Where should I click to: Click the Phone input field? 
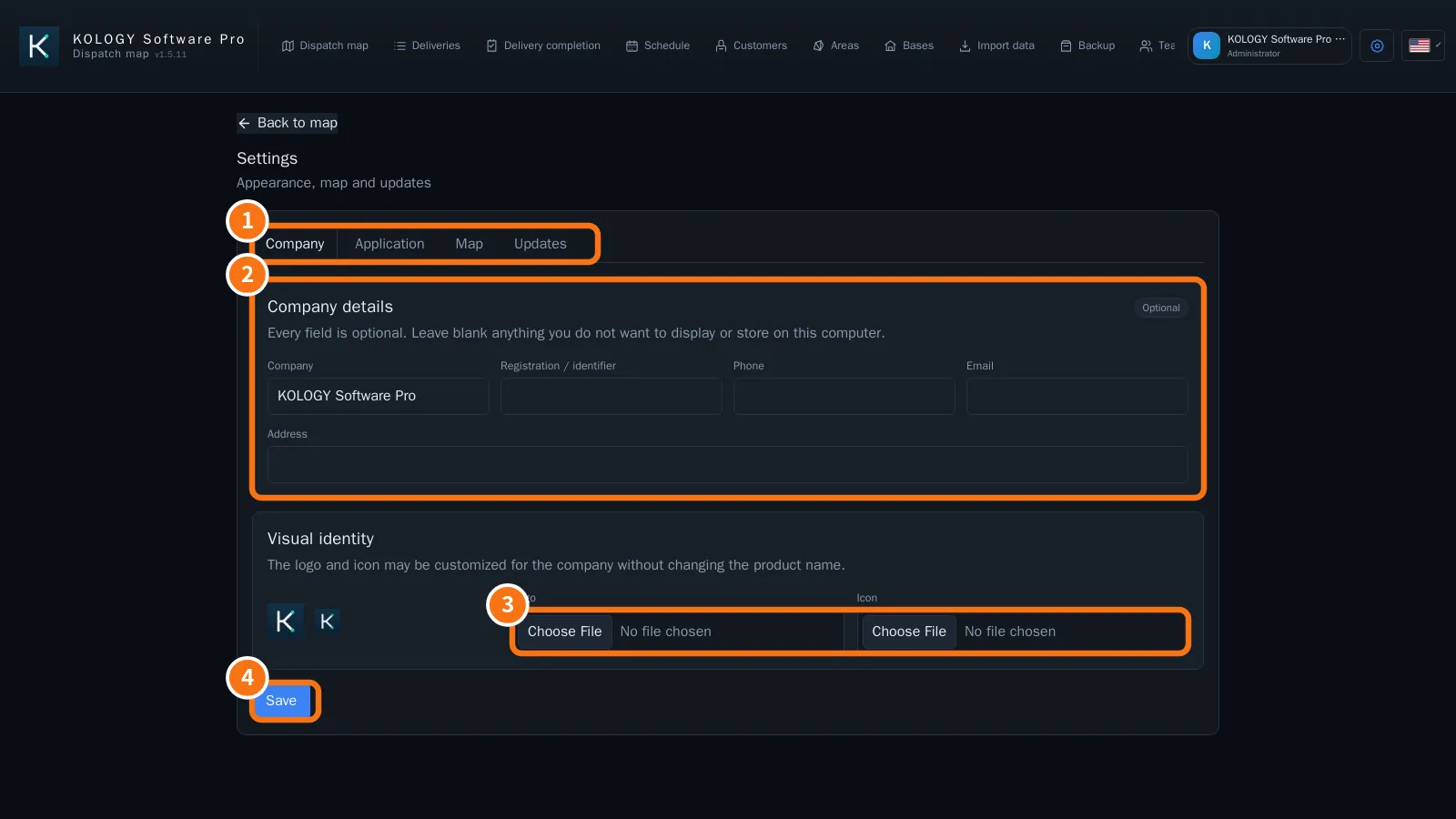844,396
